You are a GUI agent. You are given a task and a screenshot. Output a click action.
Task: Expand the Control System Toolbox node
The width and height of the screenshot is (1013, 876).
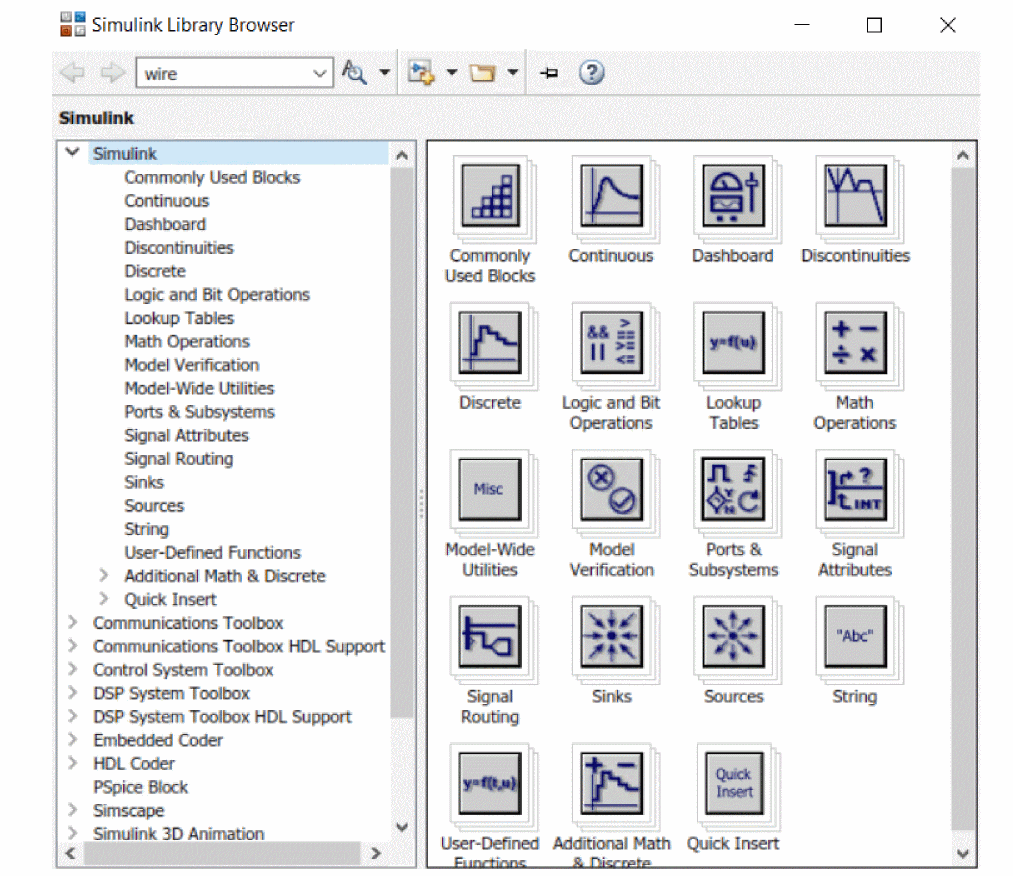click(73, 669)
